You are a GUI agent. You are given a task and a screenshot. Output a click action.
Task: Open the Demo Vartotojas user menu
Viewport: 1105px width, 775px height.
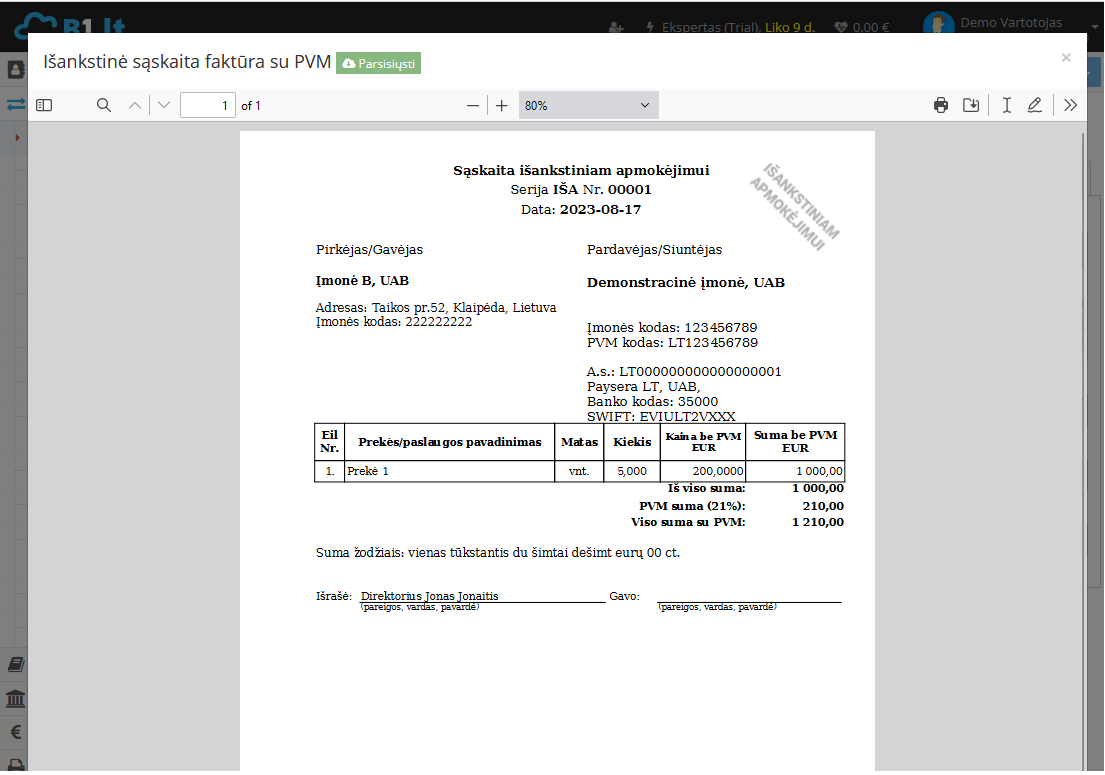(1010, 23)
